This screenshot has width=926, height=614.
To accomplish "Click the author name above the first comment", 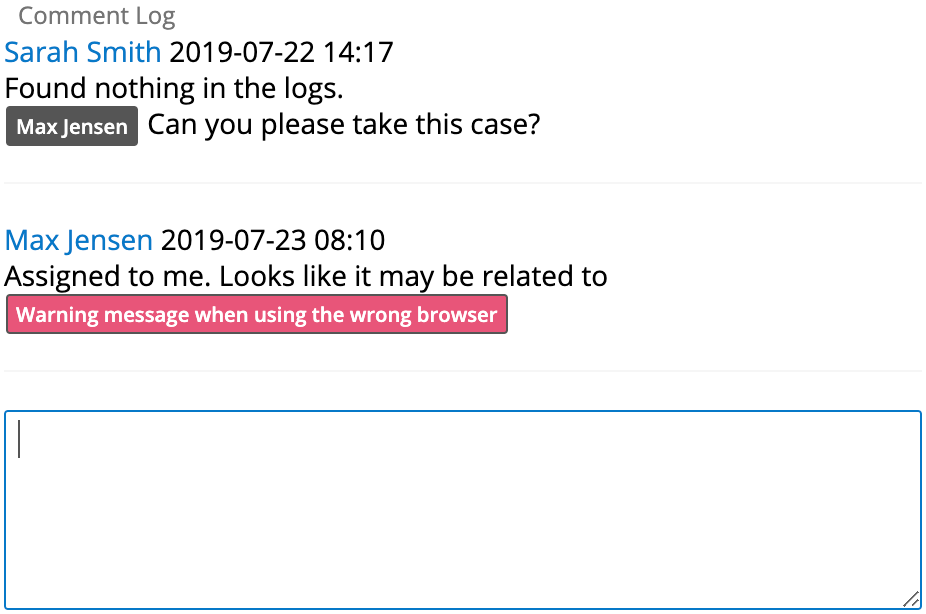I will [x=82, y=51].
